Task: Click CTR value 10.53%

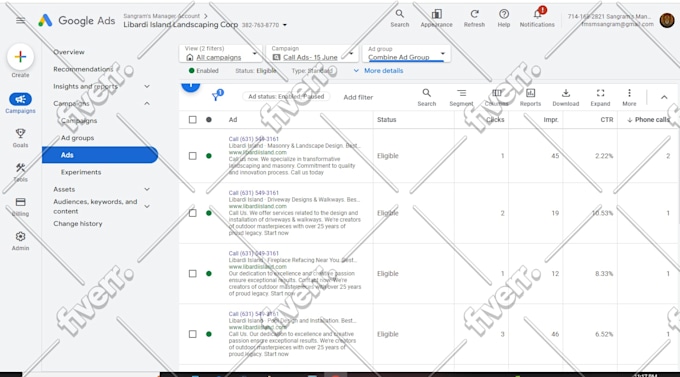Action: 602,213
